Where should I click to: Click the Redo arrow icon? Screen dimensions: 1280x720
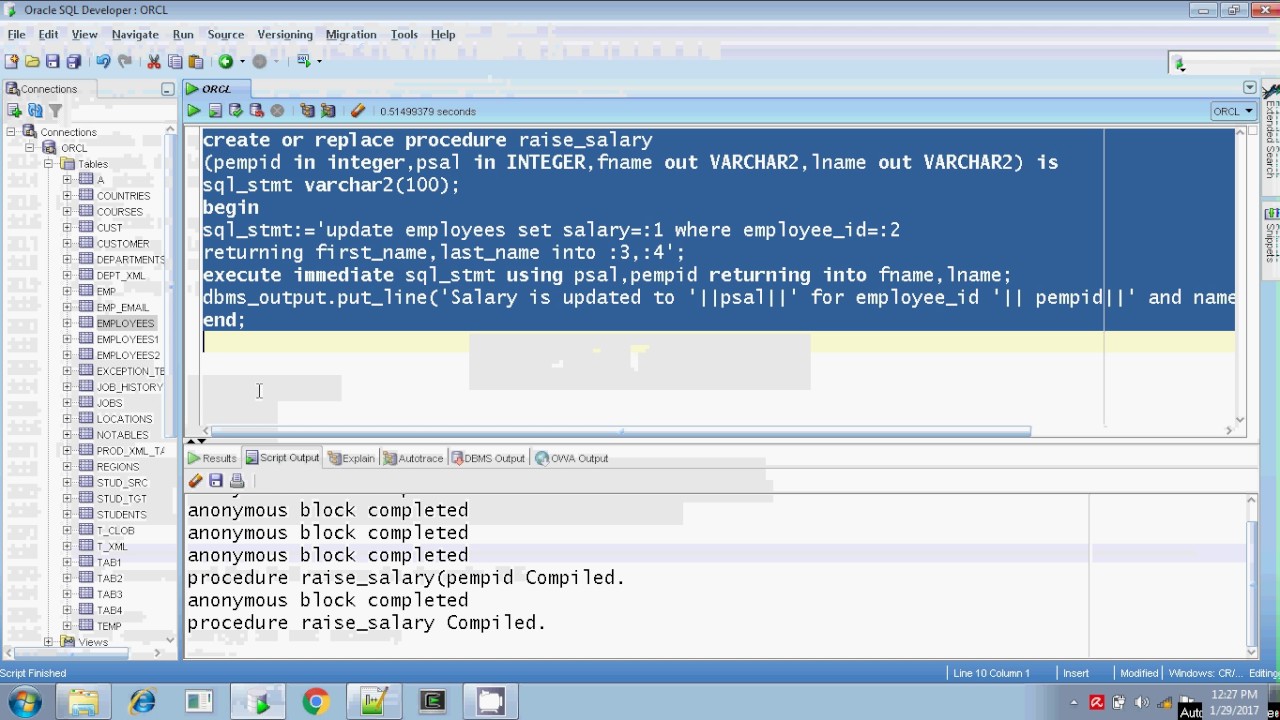[124, 61]
